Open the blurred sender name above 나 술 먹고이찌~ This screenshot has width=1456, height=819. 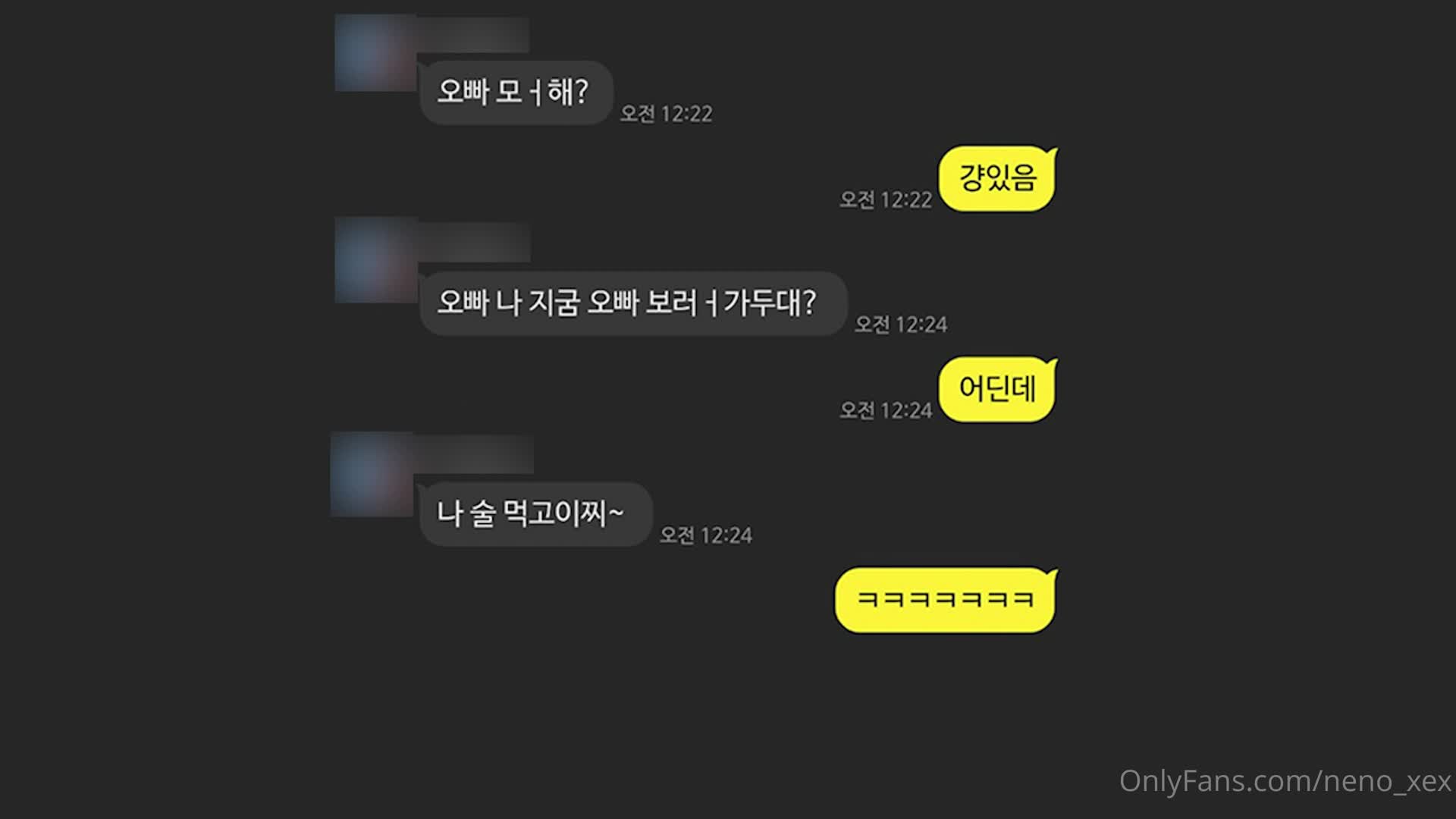[x=475, y=455]
